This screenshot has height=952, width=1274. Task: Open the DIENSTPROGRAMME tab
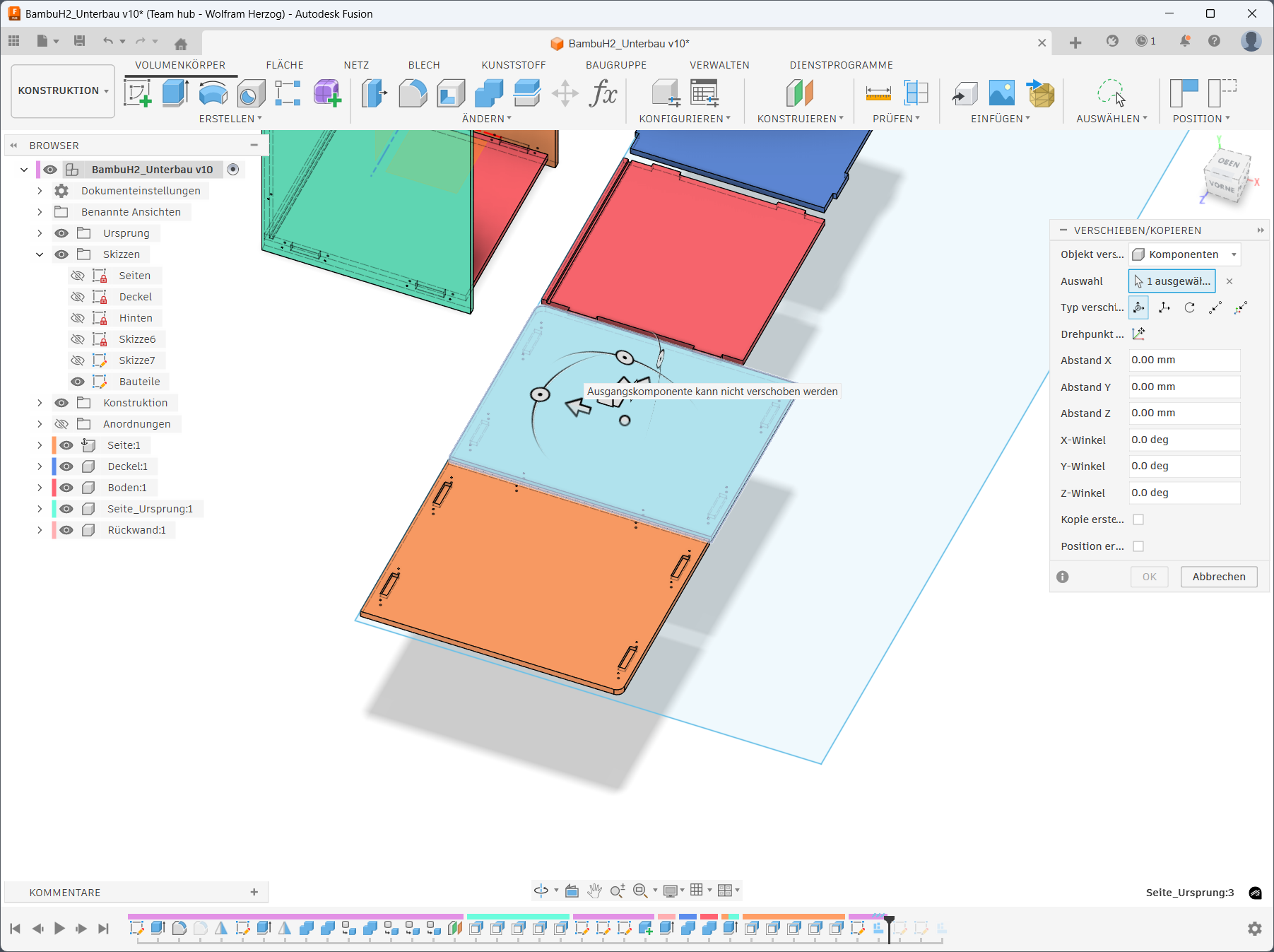click(x=841, y=65)
